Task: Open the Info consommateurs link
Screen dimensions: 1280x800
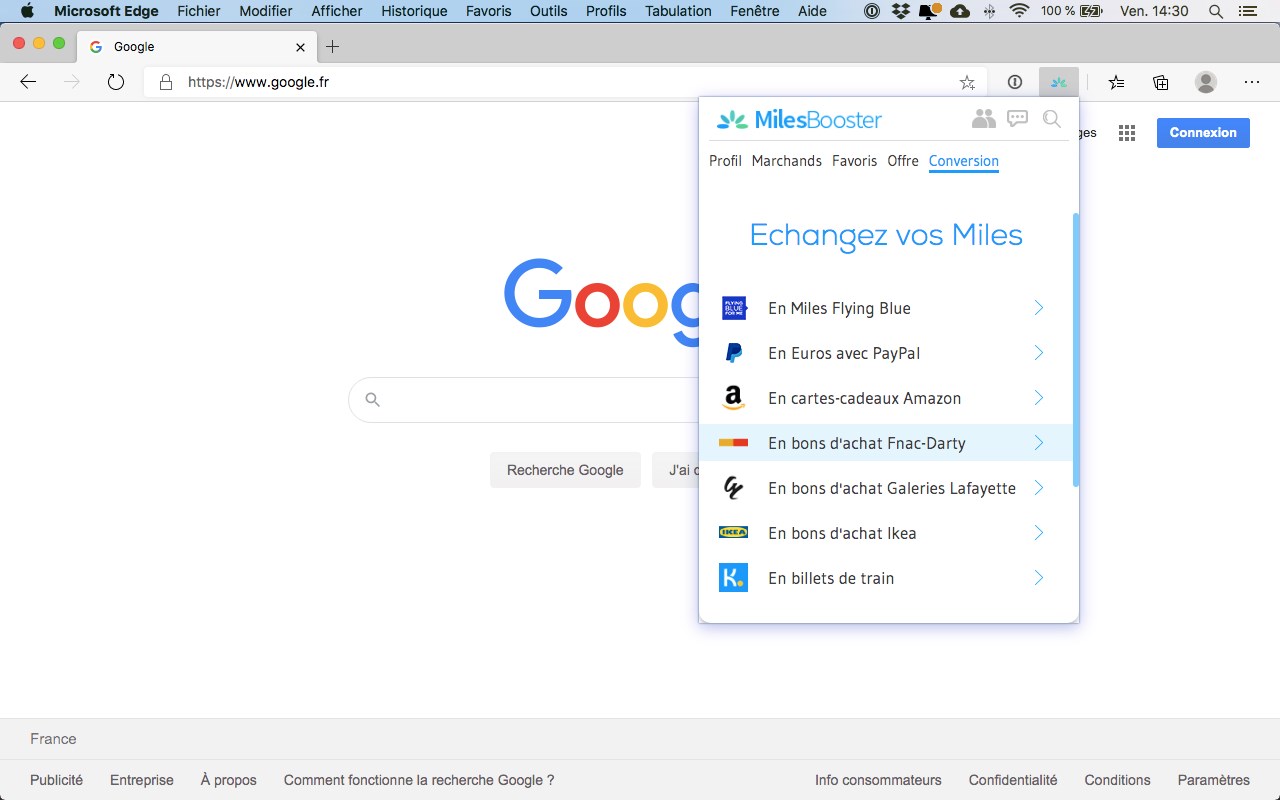Action: [878, 780]
